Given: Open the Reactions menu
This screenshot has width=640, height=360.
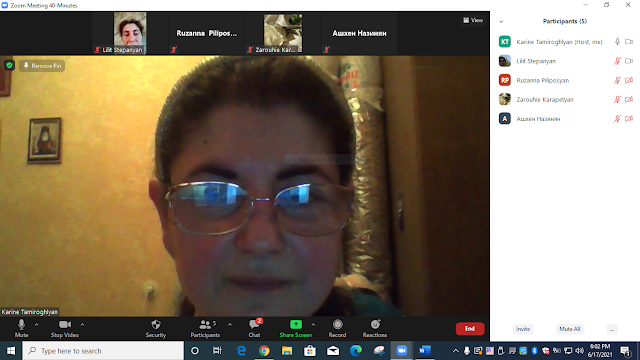Looking at the screenshot, I should 375,329.
